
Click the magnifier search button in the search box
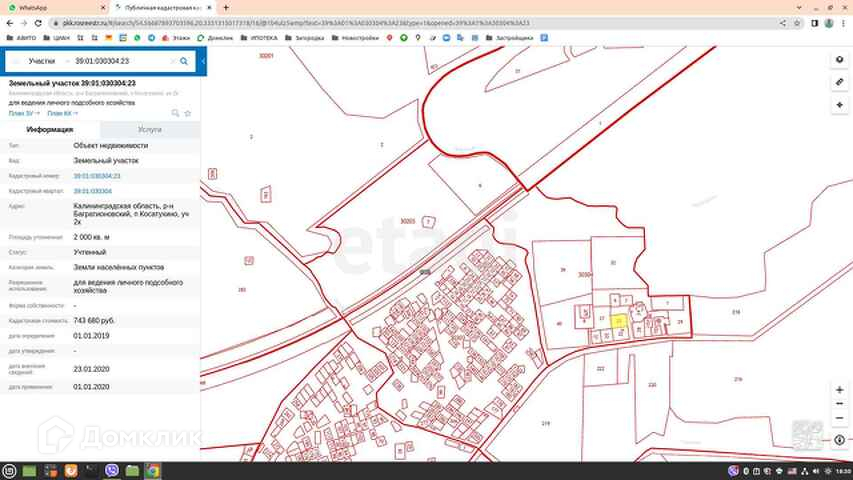pos(184,61)
